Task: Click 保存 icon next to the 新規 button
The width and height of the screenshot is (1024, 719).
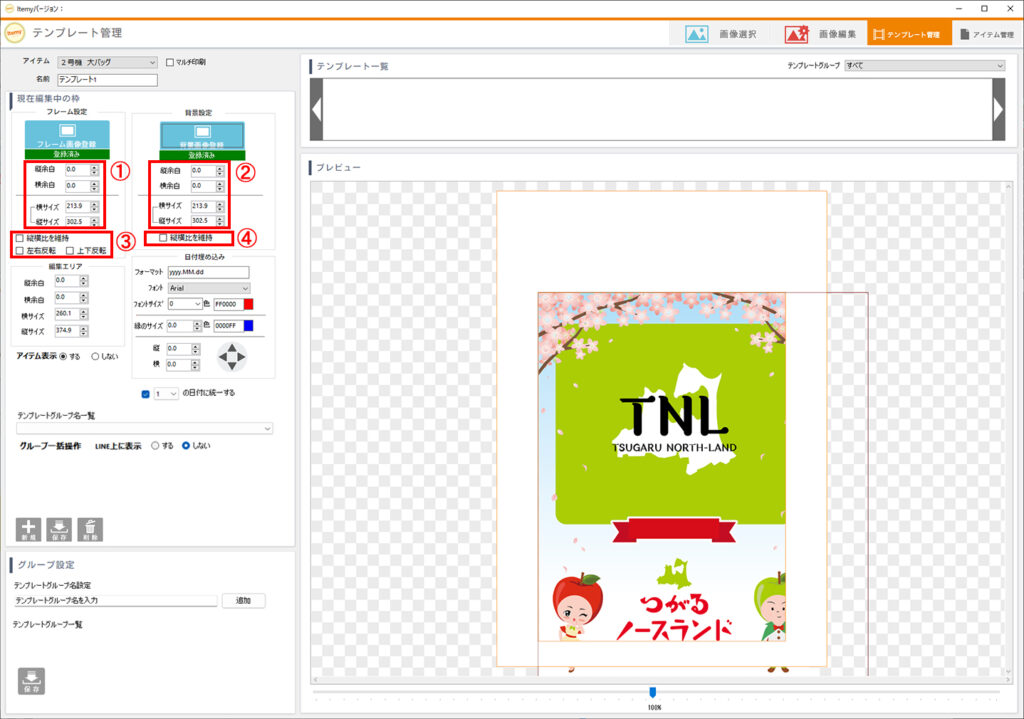Action: point(59,529)
